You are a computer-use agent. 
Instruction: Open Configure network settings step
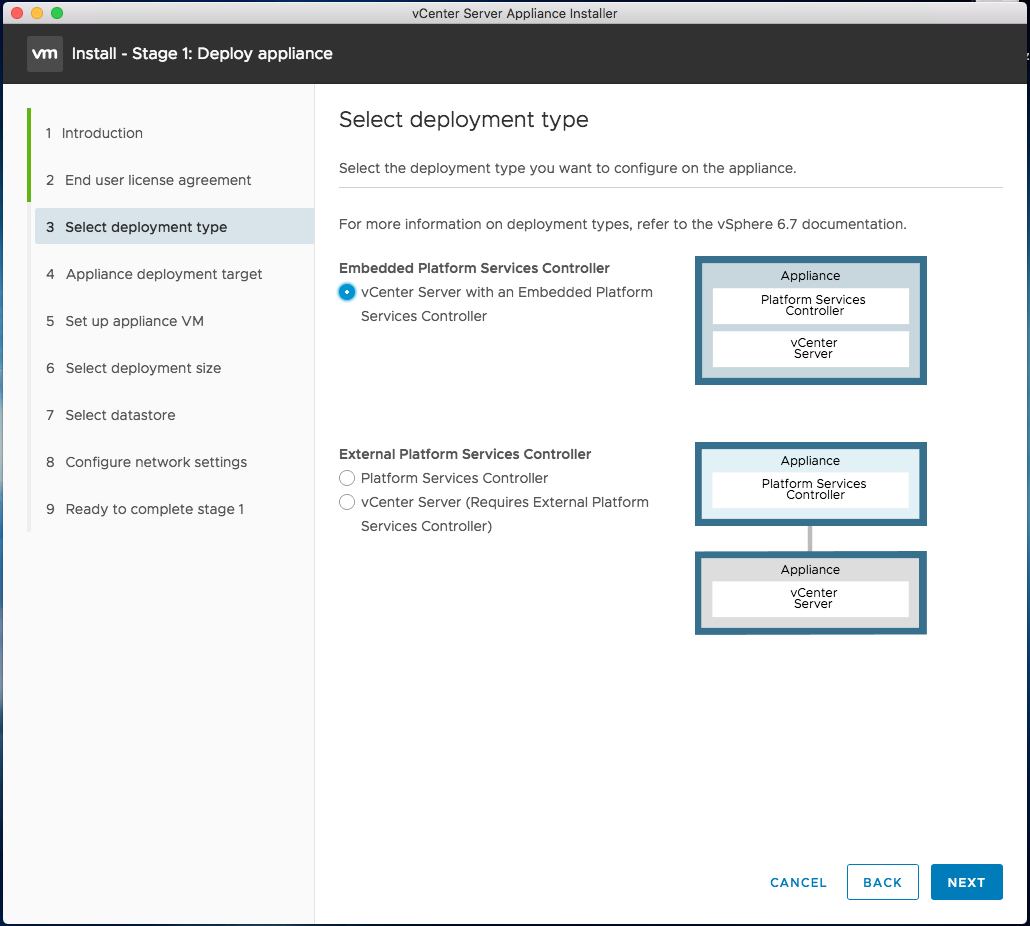click(x=156, y=462)
